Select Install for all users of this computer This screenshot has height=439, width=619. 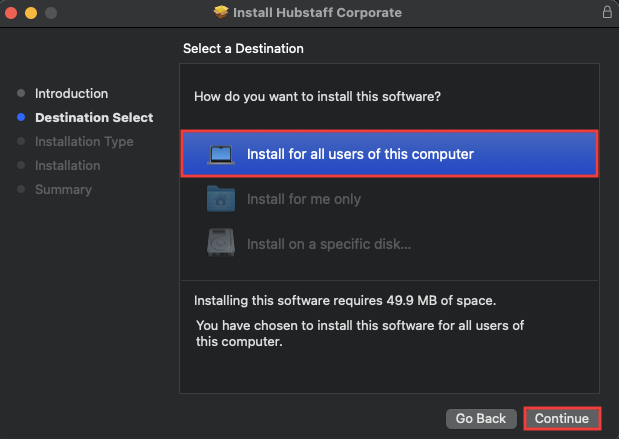(x=389, y=154)
